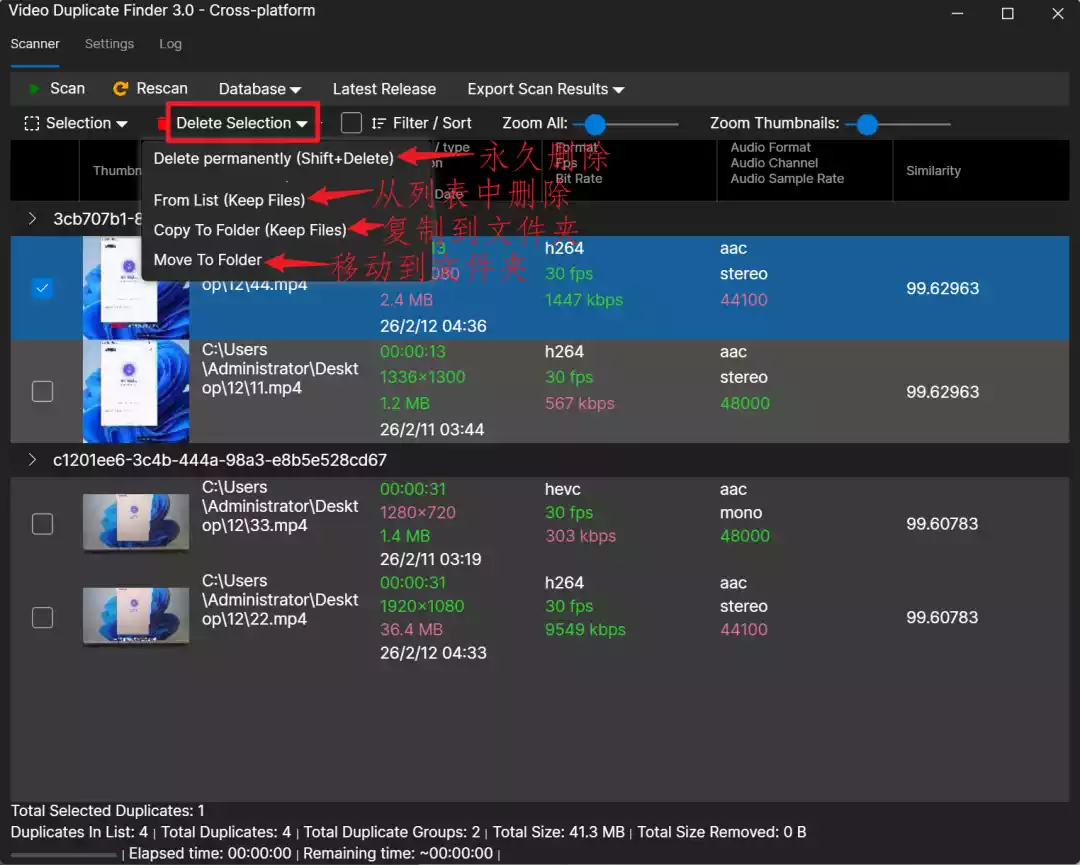
Task: Minimize the Video Duplicate Finder window
Action: pyautogui.click(x=957, y=13)
